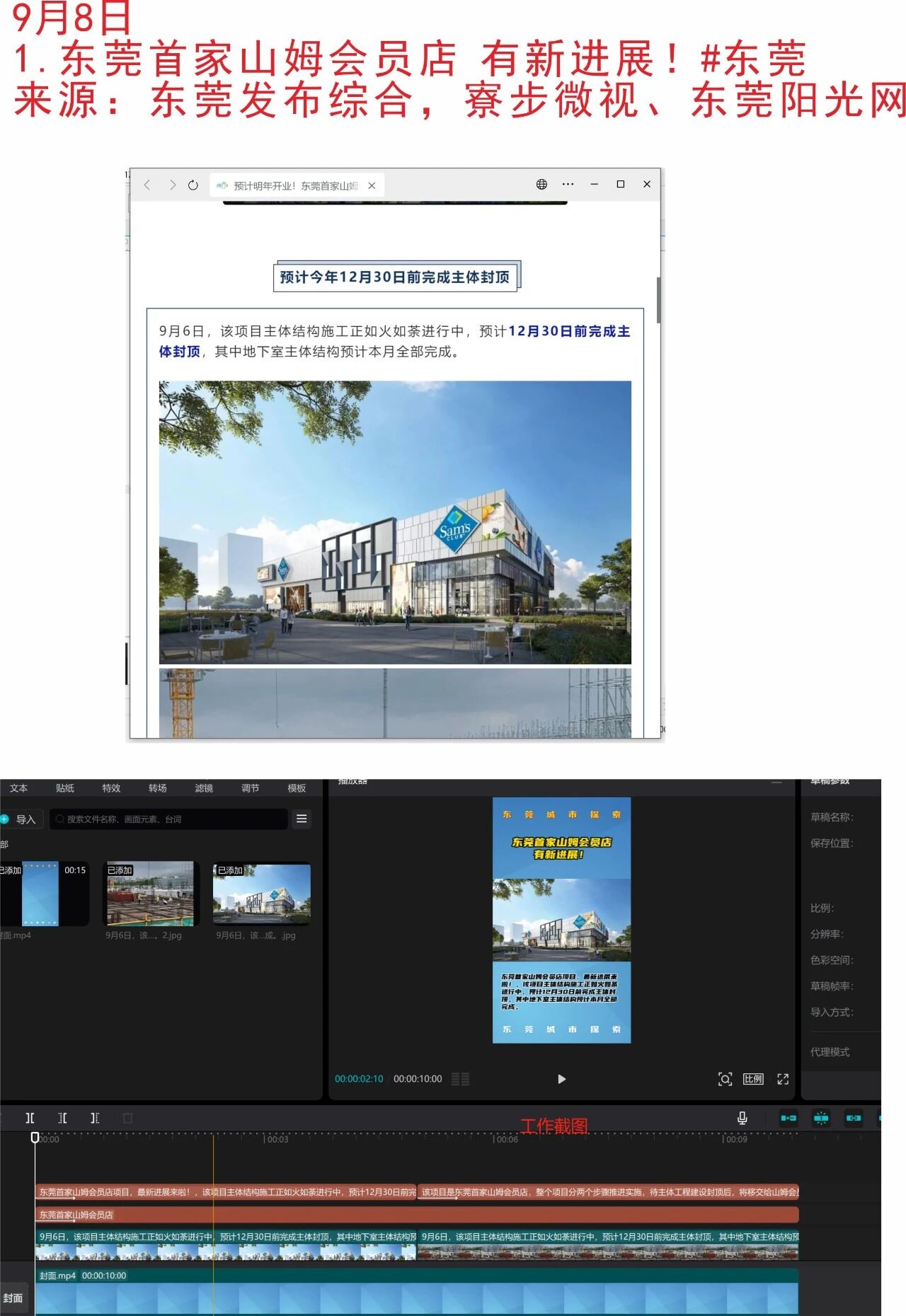Click the 代理模式 proxy mode row
Image resolution: width=906 pixels, height=1316 pixels.
(830, 1052)
